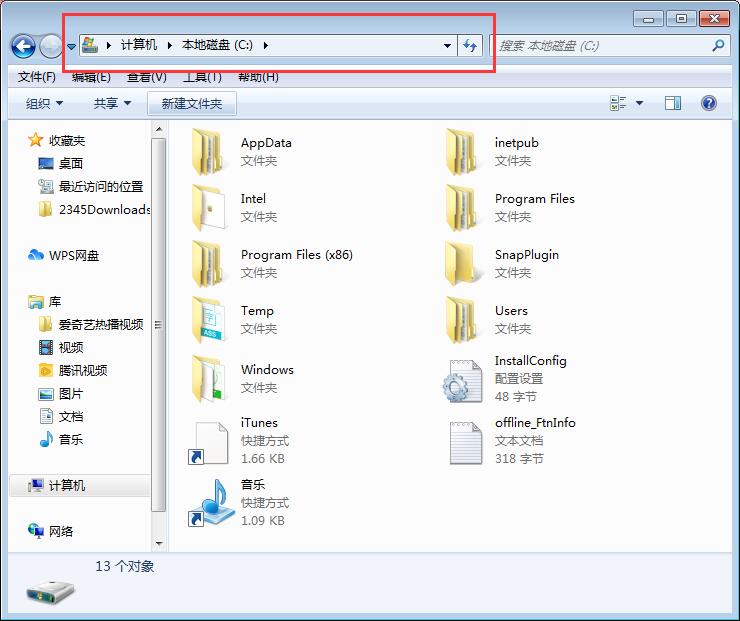The width and height of the screenshot is (740, 621).
Task: Select 收藏夹 in the navigation pane
Action: coord(67,140)
